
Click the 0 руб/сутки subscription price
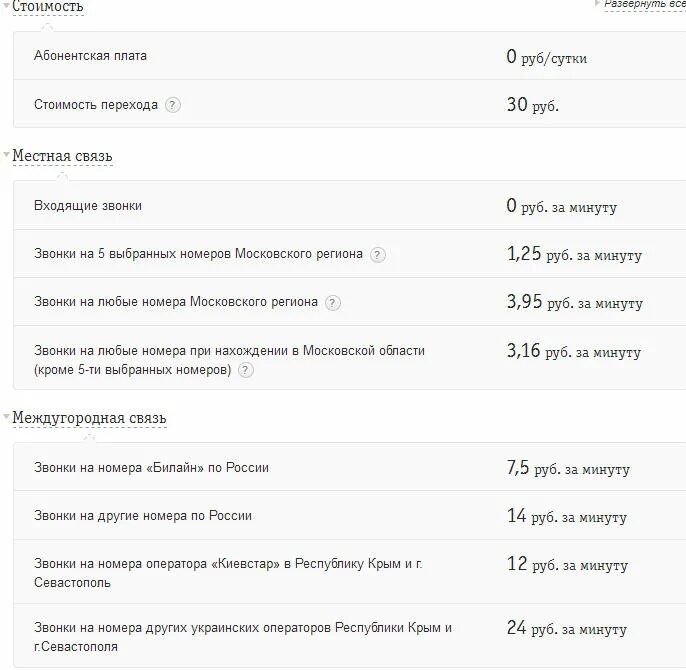click(546, 57)
